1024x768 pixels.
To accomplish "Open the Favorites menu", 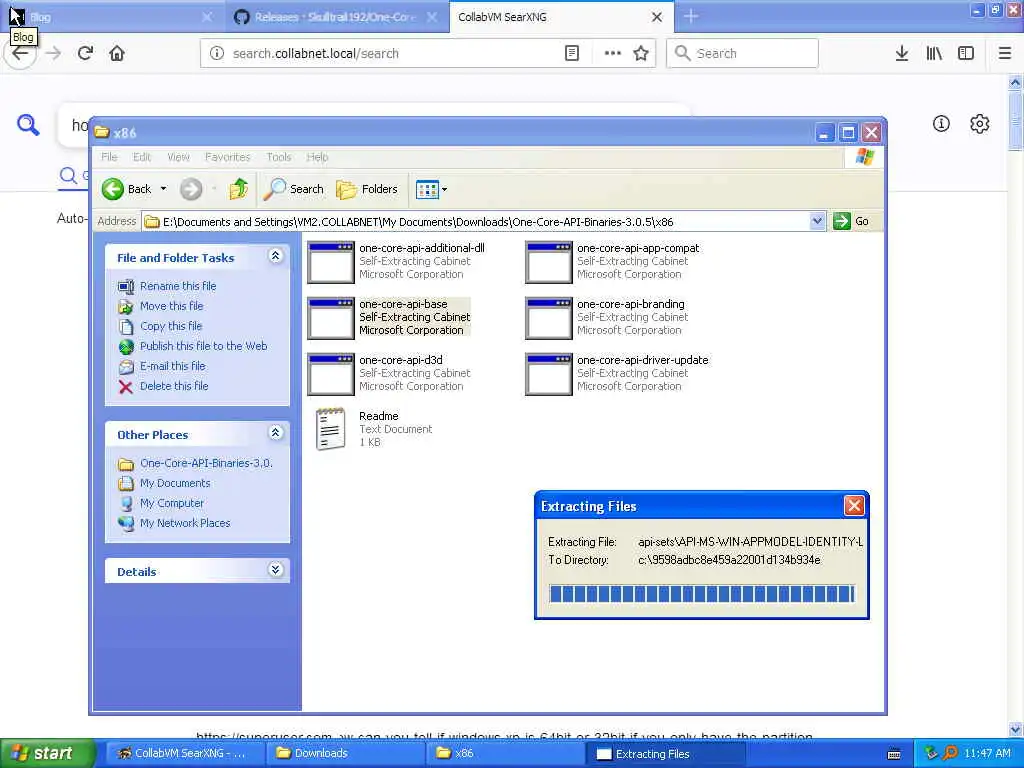I will tap(227, 157).
